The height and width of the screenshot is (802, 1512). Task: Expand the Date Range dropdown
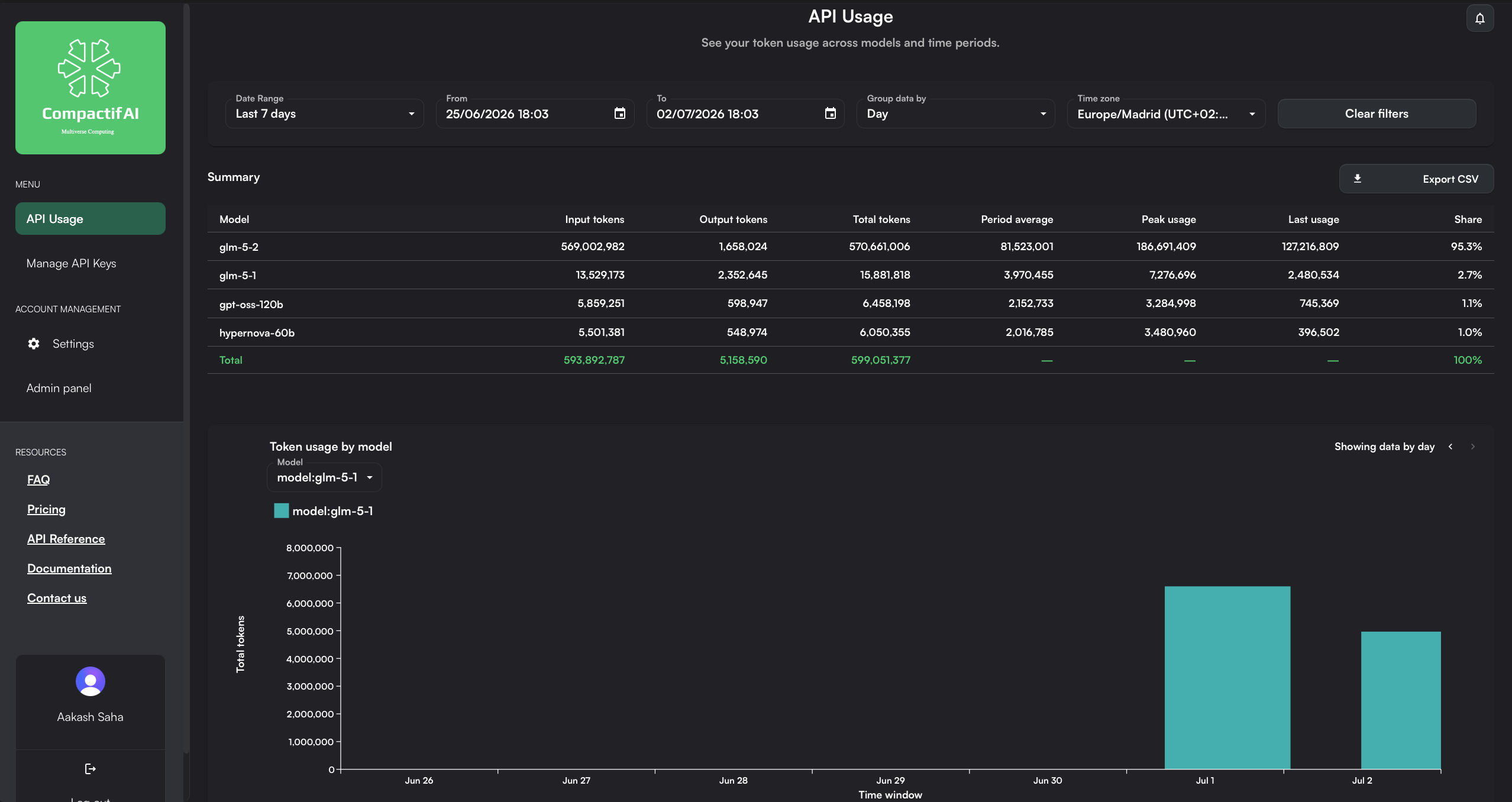point(324,114)
